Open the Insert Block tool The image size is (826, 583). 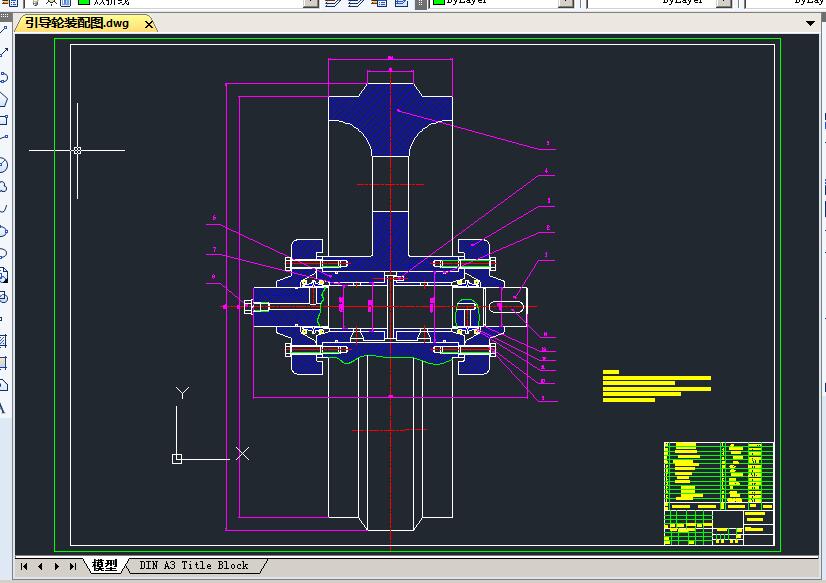point(3,275)
